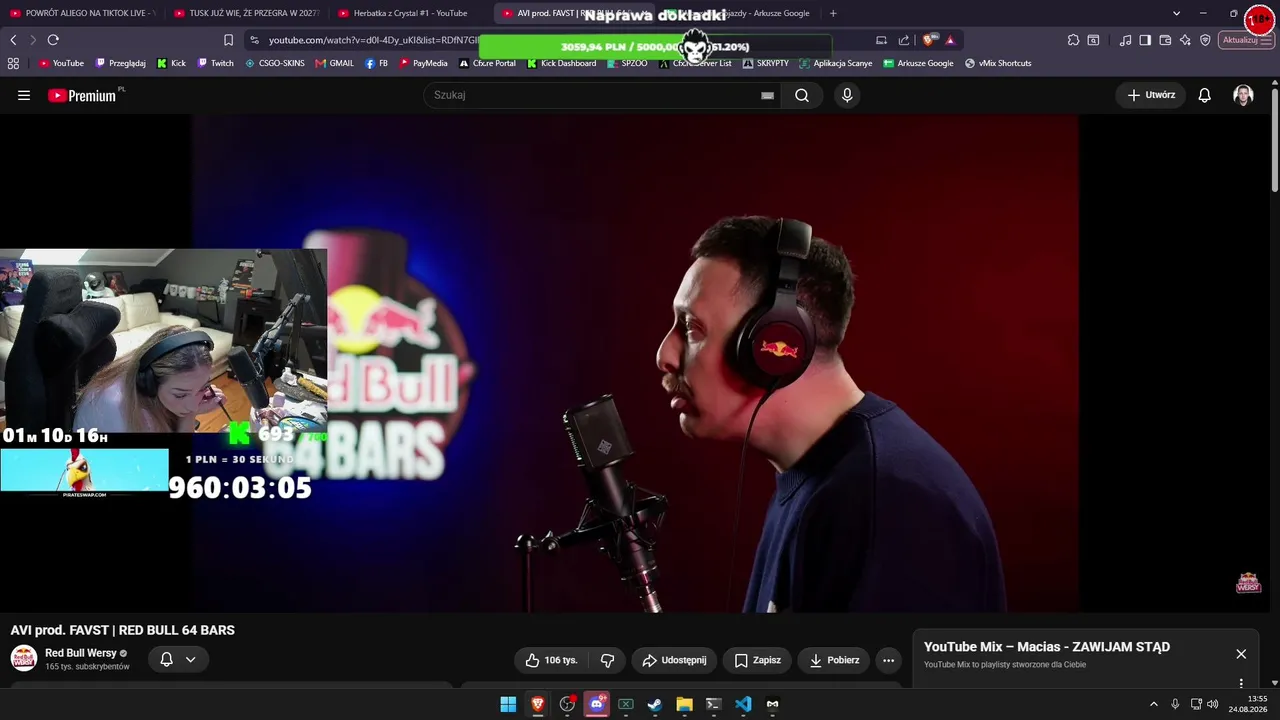Dislike the AVI 64 Bars video

(x=607, y=660)
